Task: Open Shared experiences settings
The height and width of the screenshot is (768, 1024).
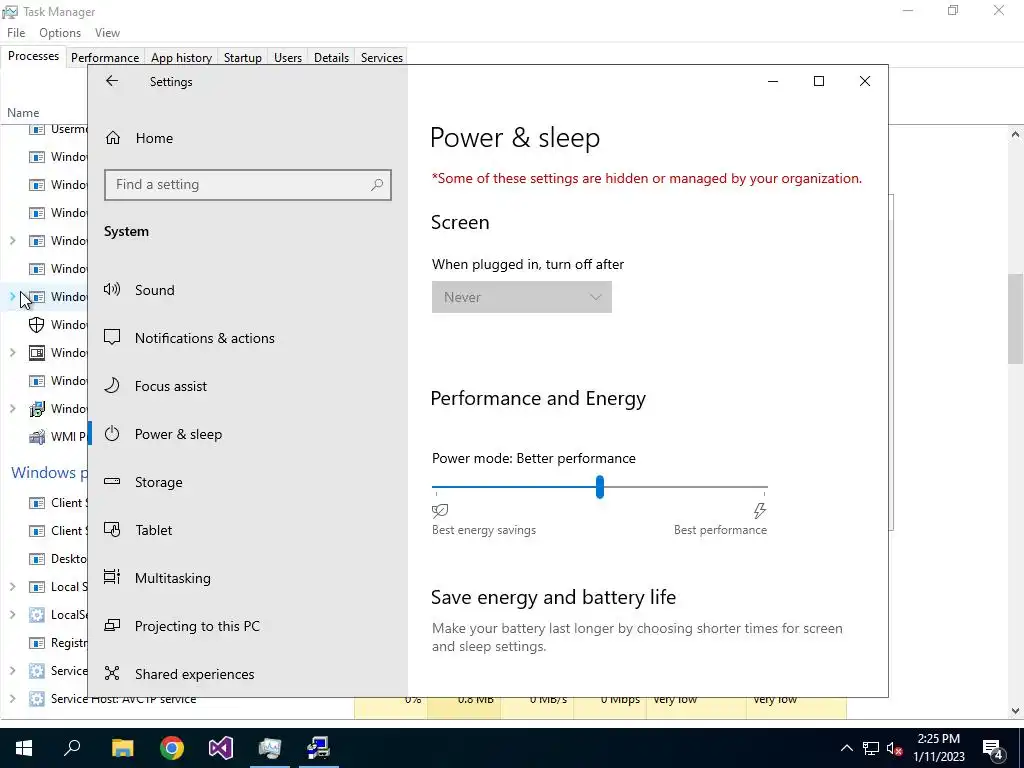Action: click(194, 674)
